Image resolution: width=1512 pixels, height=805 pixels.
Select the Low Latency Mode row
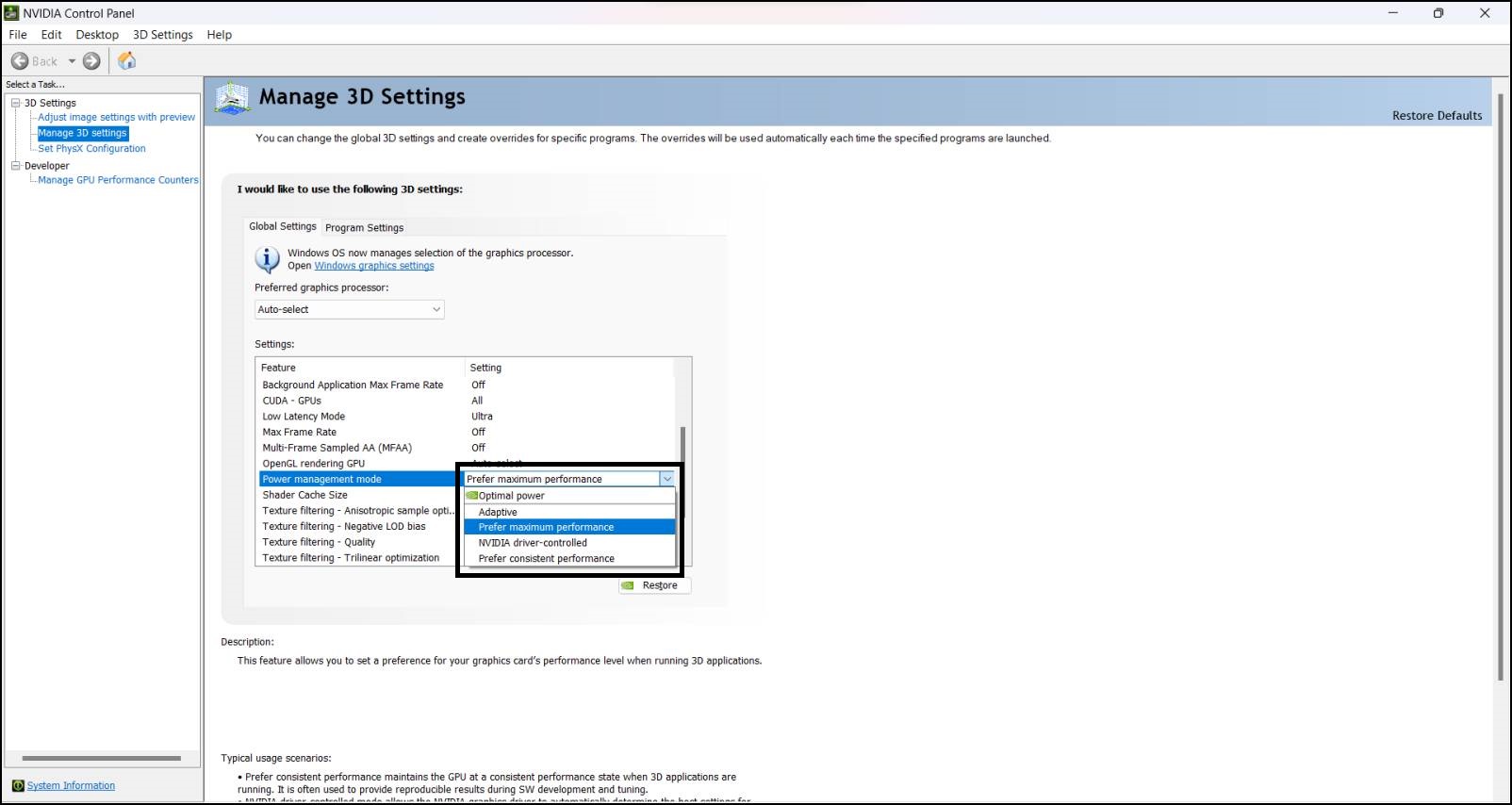(x=468, y=416)
